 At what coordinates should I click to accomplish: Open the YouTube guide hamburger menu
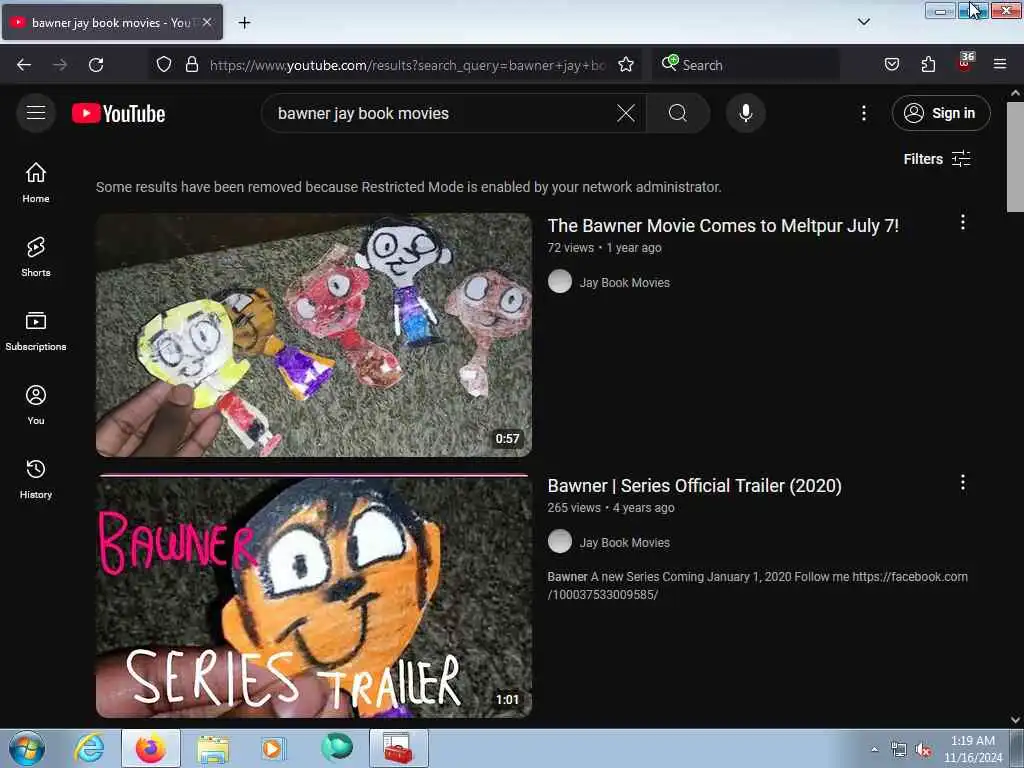click(36, 113)
